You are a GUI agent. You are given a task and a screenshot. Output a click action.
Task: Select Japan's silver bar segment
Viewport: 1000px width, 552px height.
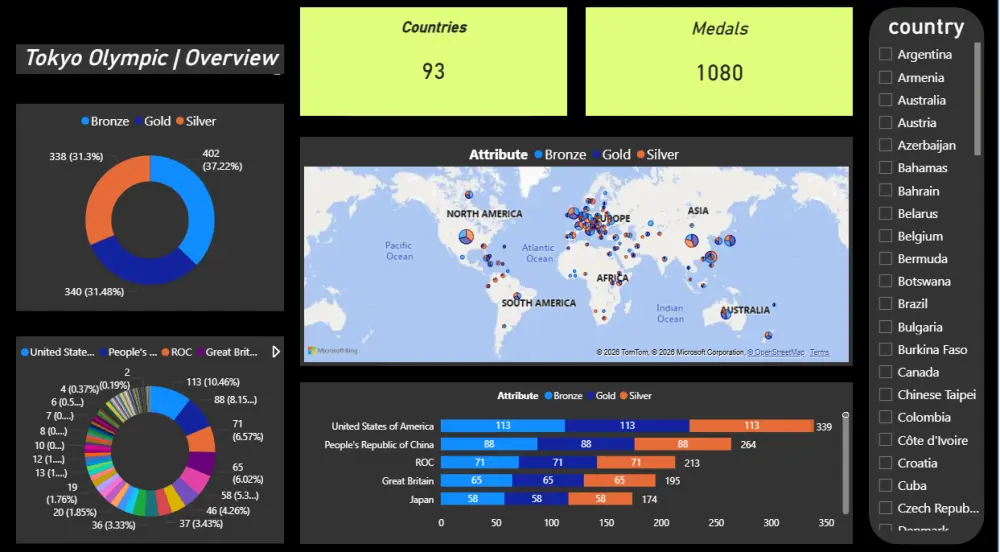coord(600,499)
